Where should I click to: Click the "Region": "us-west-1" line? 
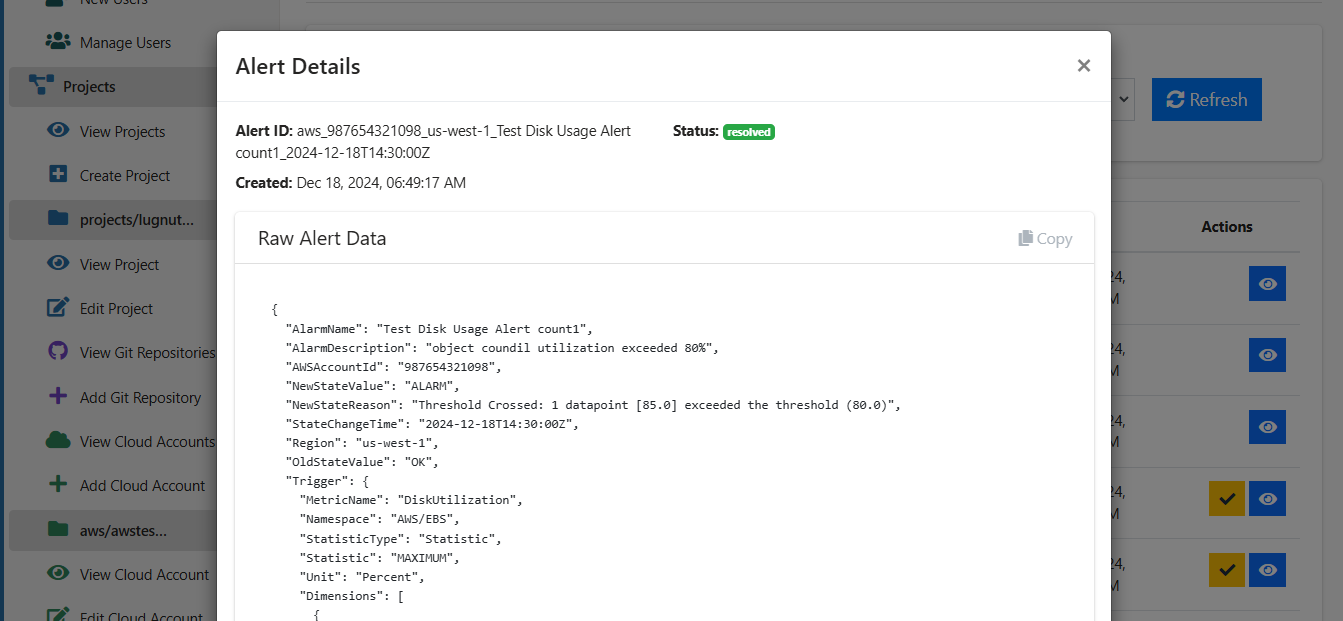click(x=362, y=443)
